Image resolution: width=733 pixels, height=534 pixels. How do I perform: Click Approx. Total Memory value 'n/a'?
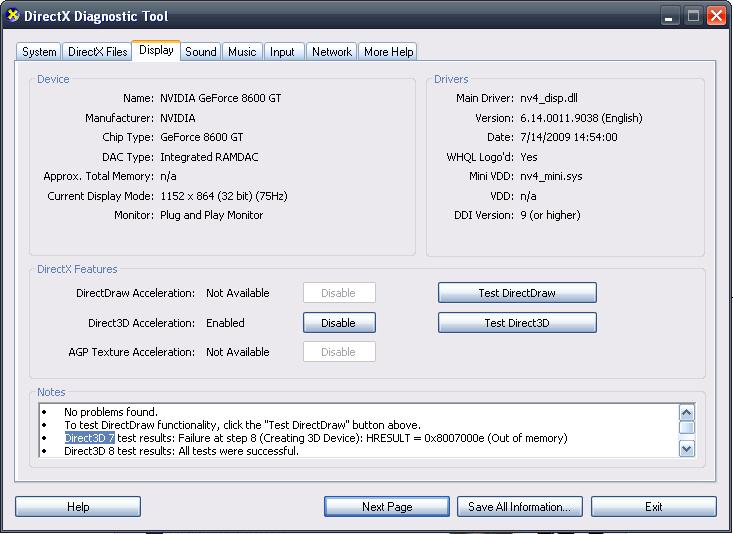[168, 176]
